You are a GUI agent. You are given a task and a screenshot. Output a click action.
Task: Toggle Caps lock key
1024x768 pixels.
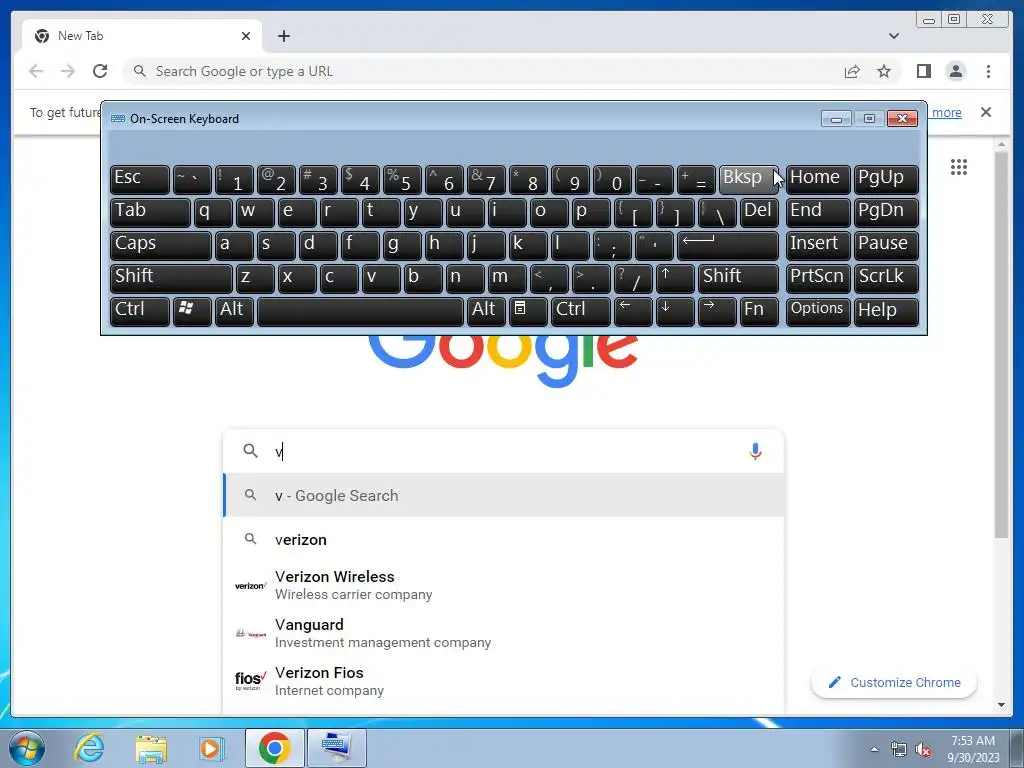click(161, 245)
